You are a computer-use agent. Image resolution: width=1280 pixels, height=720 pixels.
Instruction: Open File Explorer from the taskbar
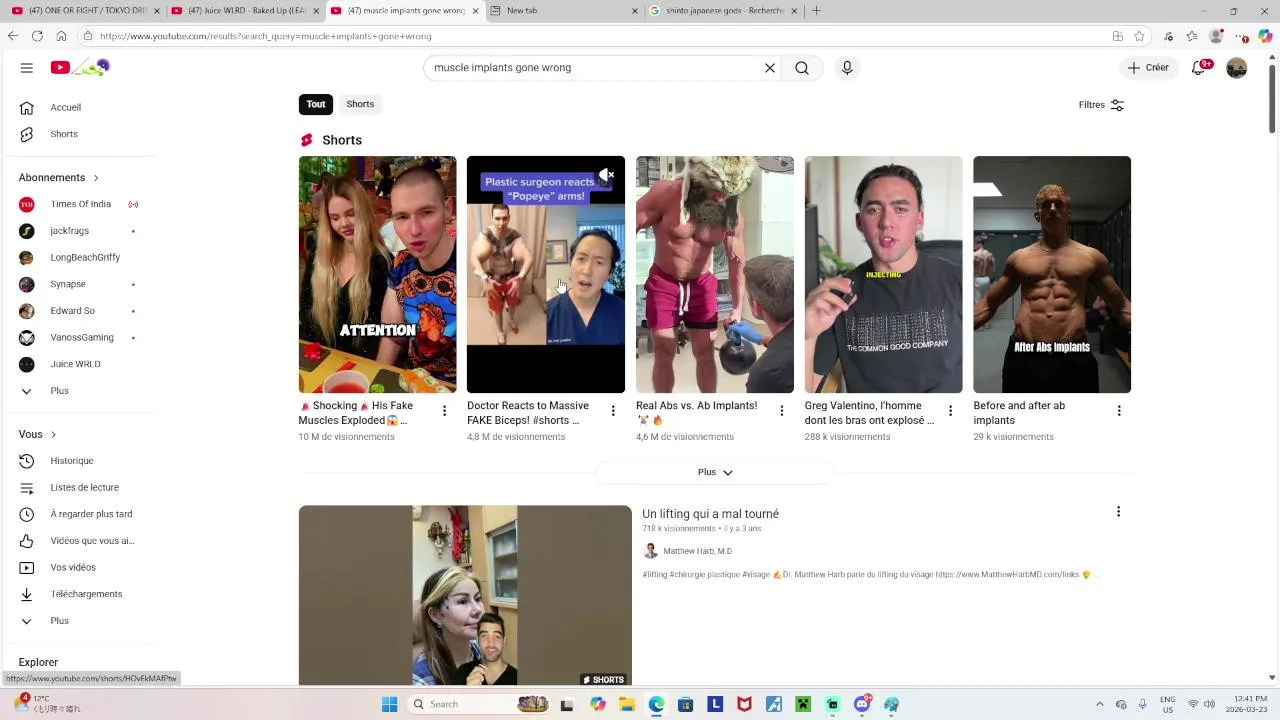click(x=627, y=704)
